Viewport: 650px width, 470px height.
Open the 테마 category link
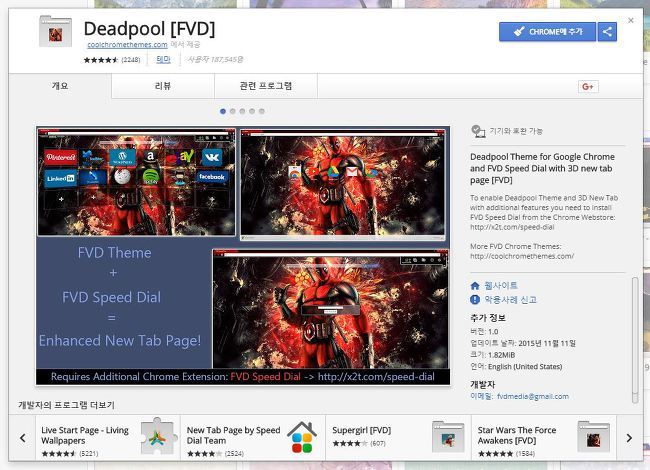tap(163, 59)
